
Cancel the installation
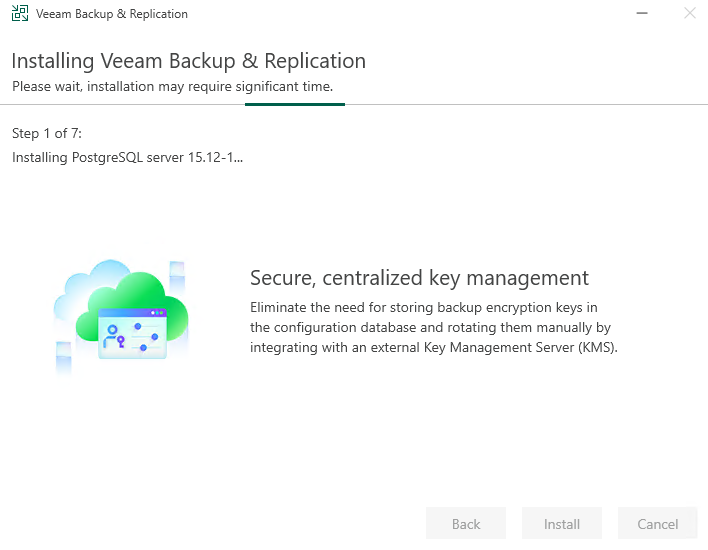658,524
